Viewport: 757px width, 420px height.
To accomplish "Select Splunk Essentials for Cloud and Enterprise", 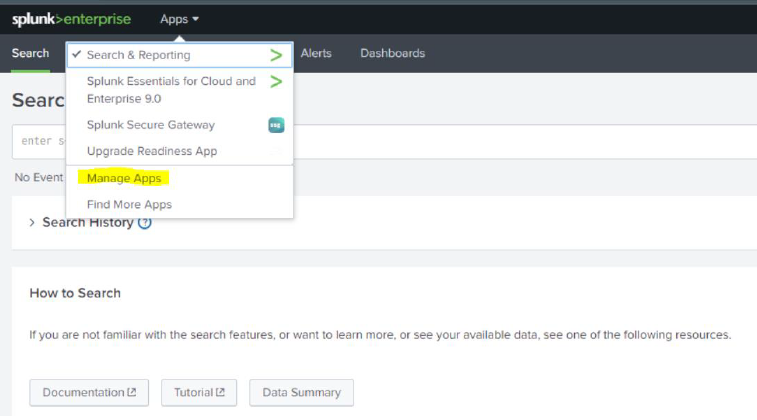I will pyautogui.click(x=171, y=90).
